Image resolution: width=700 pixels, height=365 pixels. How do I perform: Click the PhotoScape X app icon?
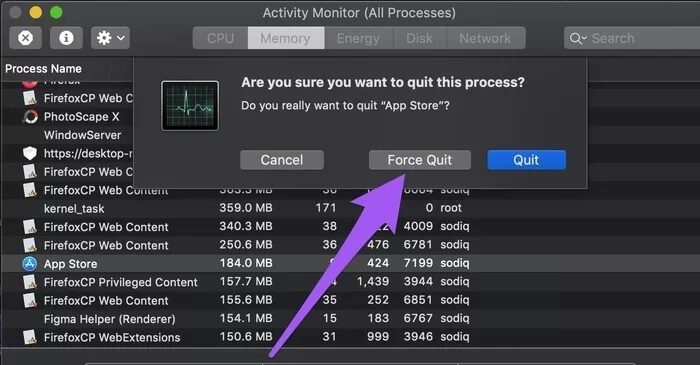point(30,117)
